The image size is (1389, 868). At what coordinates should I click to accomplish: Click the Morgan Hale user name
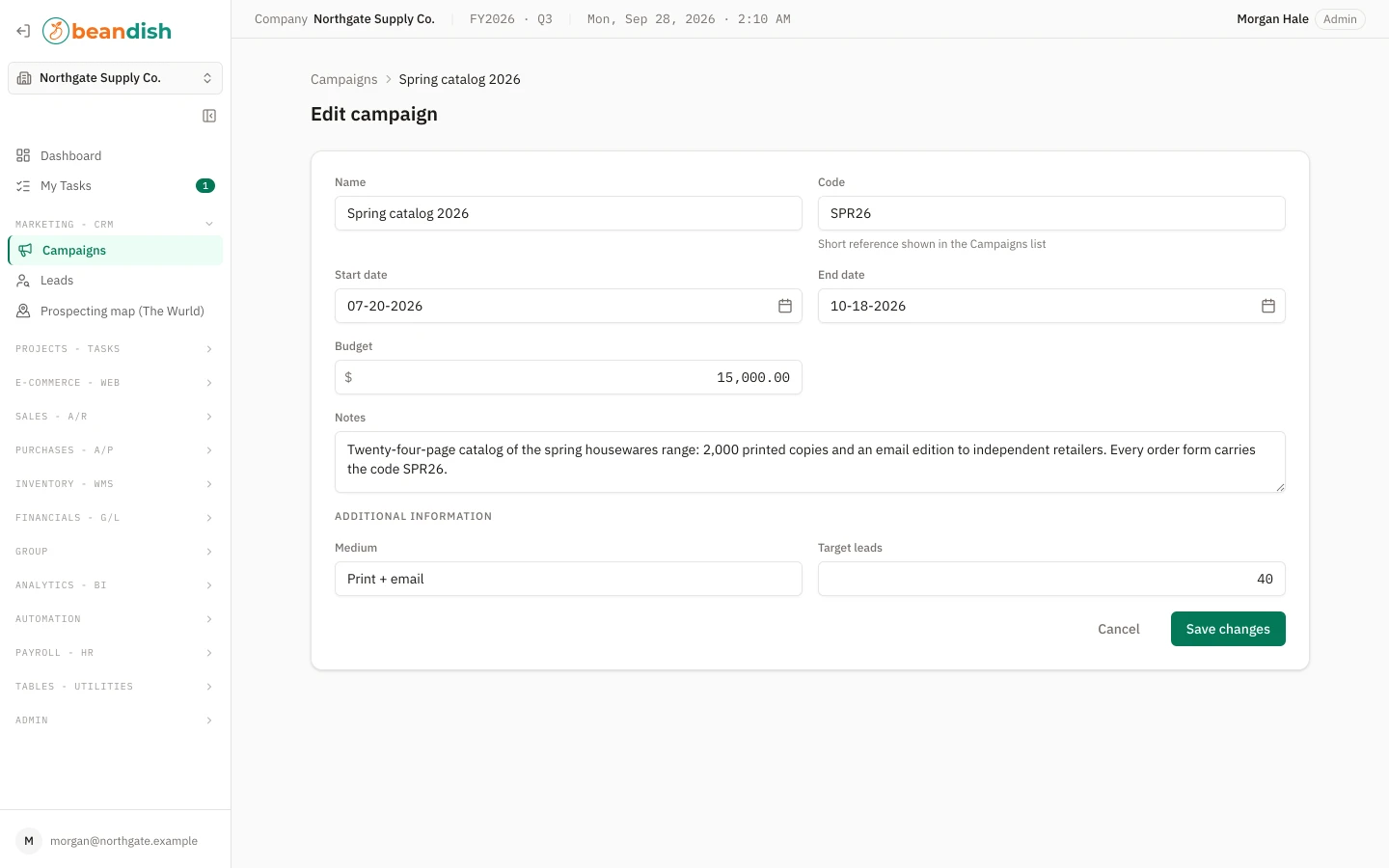tap(1272, 19)
